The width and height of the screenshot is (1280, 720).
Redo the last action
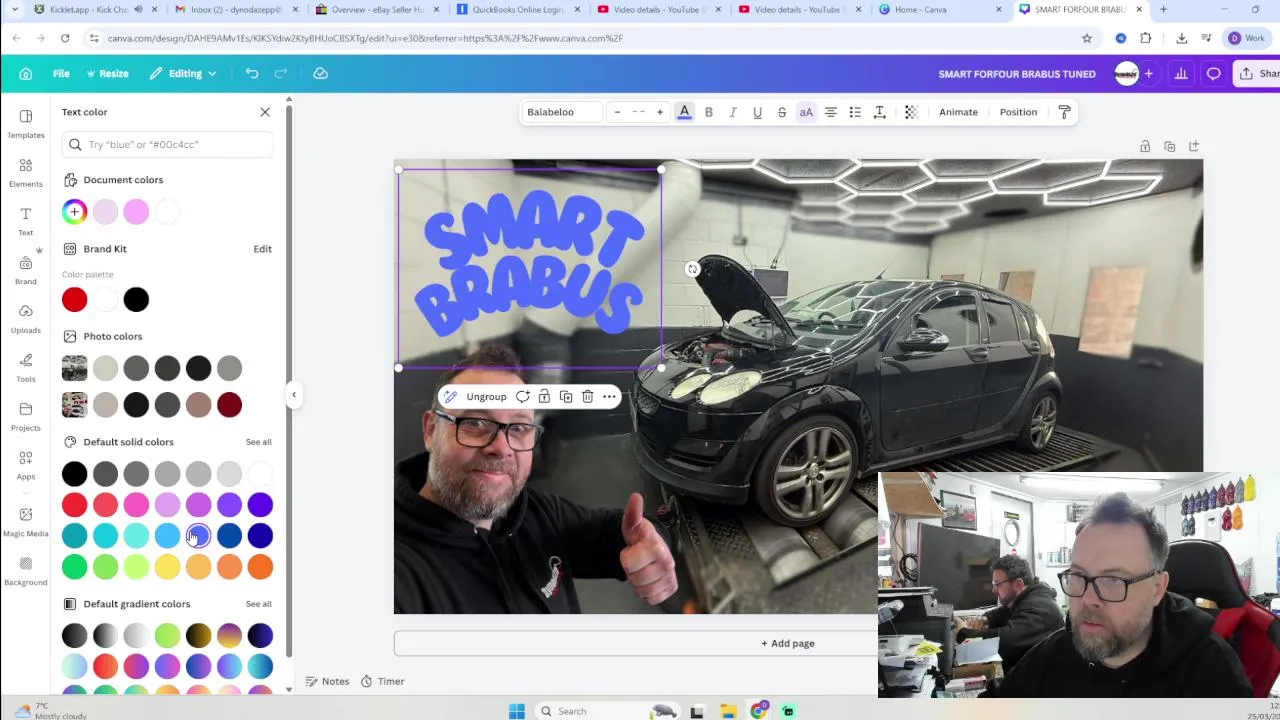(281, 73)
